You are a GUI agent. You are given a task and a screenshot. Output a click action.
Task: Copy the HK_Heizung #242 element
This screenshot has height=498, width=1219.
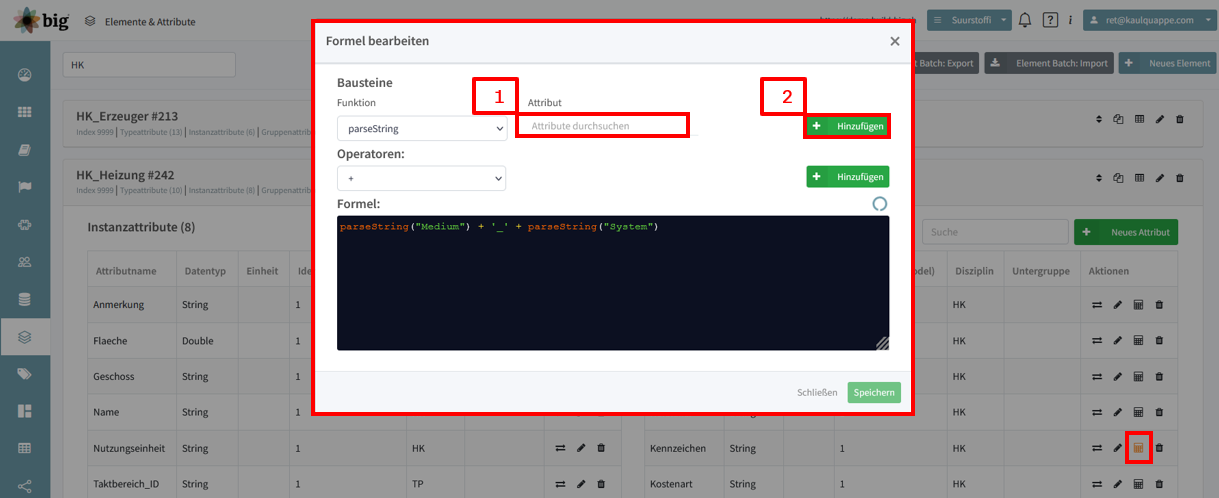(x=1119, y=177)
